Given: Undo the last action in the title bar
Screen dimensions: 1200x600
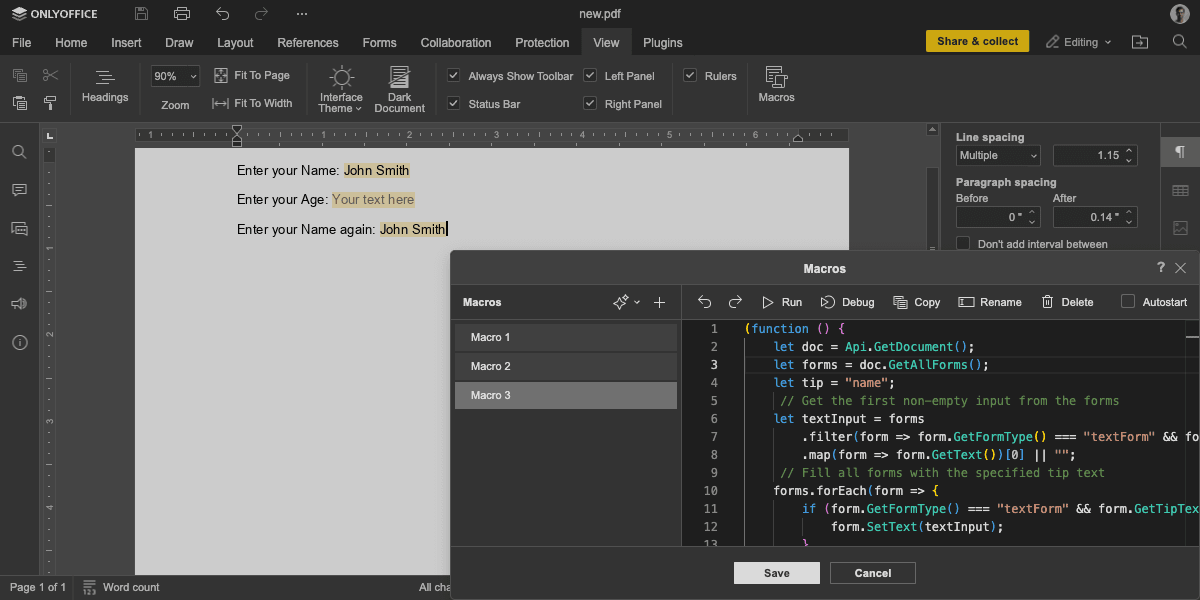Looking at the screenshot, I should 222,14.
